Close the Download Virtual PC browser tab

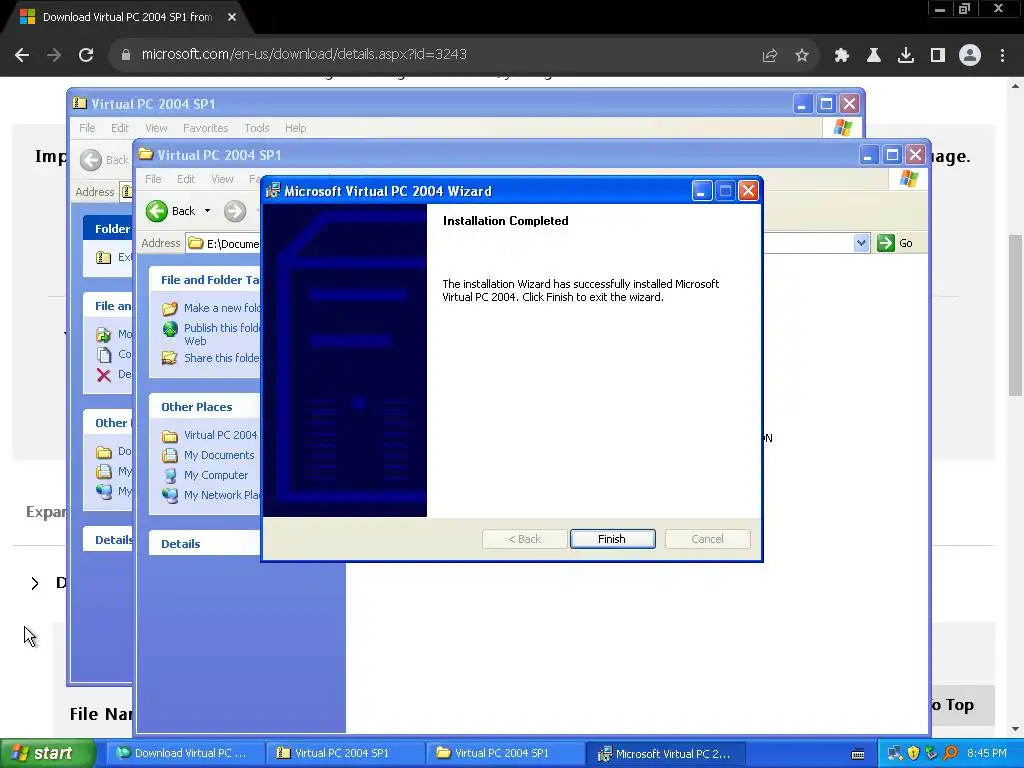coord(232,18)
